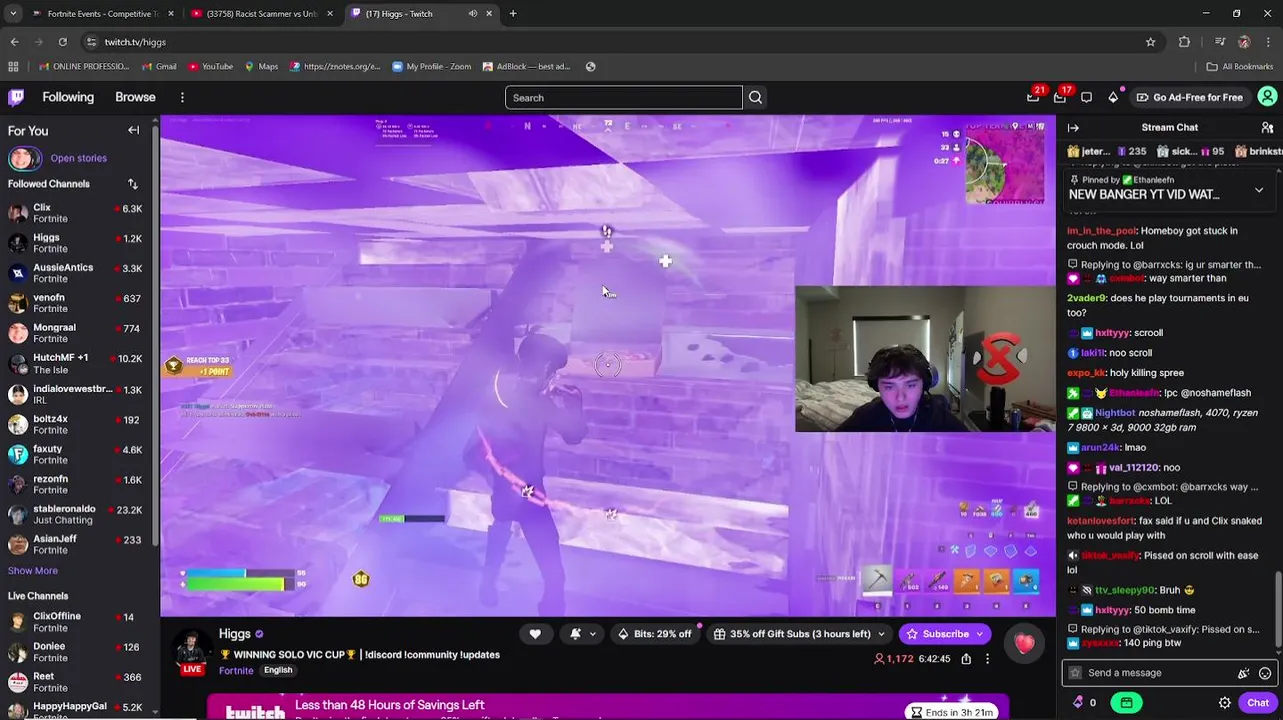Collapse the Stream Chat panel
The width and height of the screenshot is (1283, 720).
1073,127
